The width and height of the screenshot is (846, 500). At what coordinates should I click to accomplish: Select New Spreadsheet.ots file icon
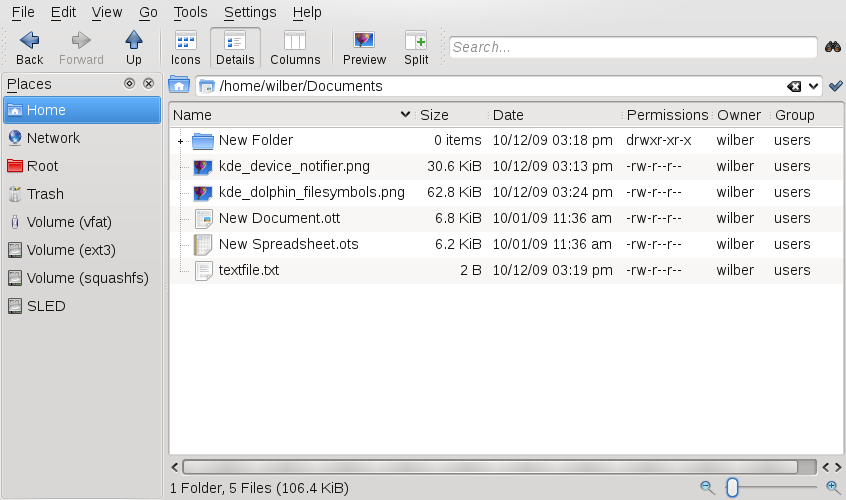coord(203,244)
